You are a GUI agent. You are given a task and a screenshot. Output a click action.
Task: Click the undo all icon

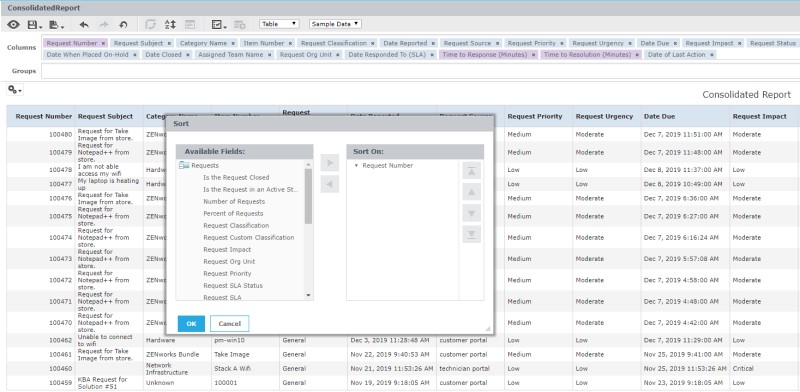123,24
